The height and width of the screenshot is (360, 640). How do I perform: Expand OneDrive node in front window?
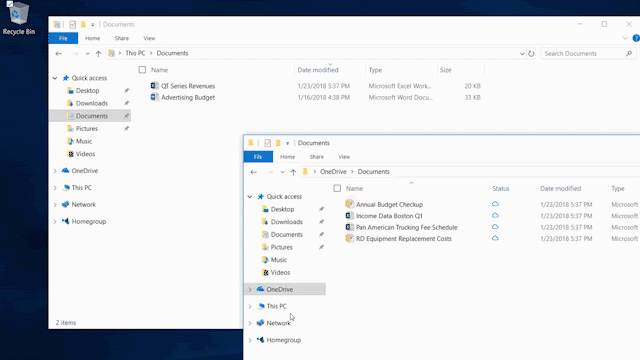[x=250, y=289]
